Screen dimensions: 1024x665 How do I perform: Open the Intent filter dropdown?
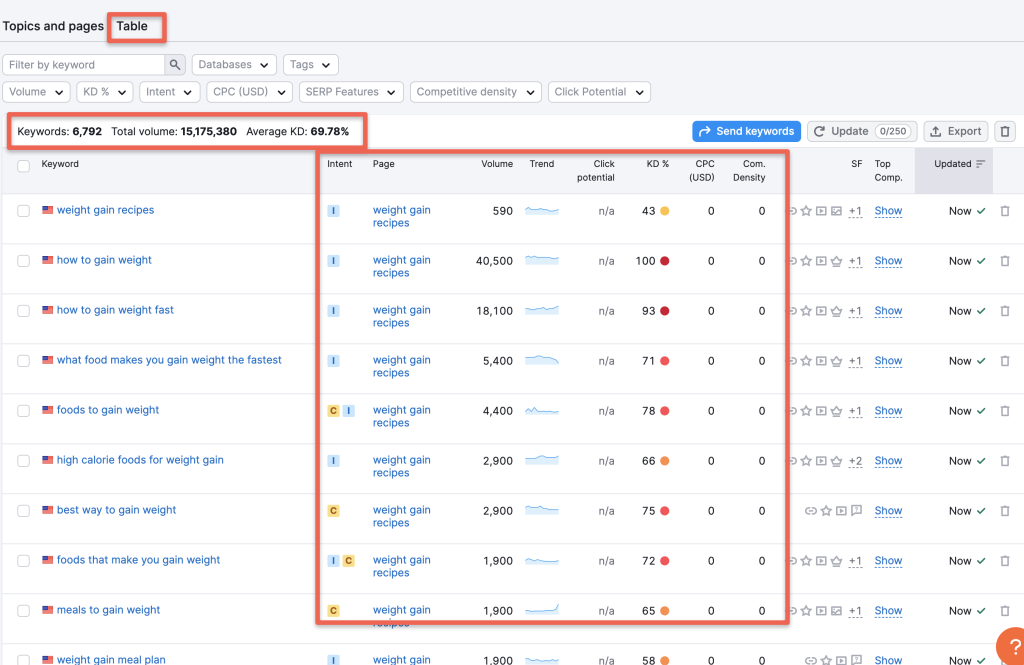169,91
